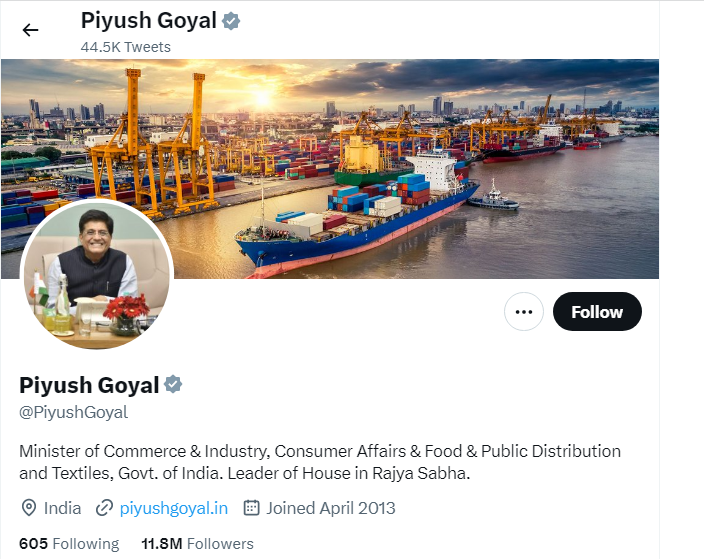Viewport: 704px width, 559px height.
Task: Go back using the left arrow icon
Action: click(31, 30)
